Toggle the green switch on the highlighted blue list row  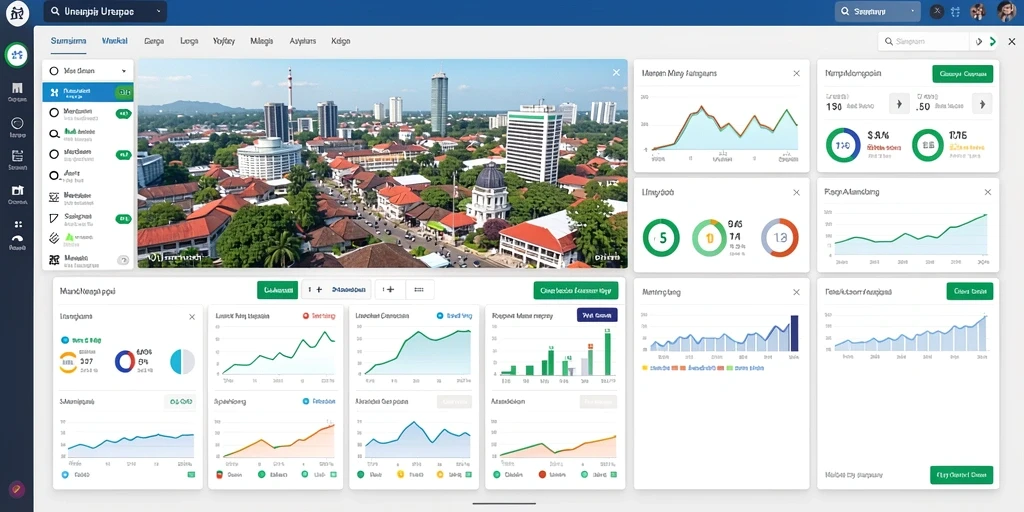click(x=123, y=93)
